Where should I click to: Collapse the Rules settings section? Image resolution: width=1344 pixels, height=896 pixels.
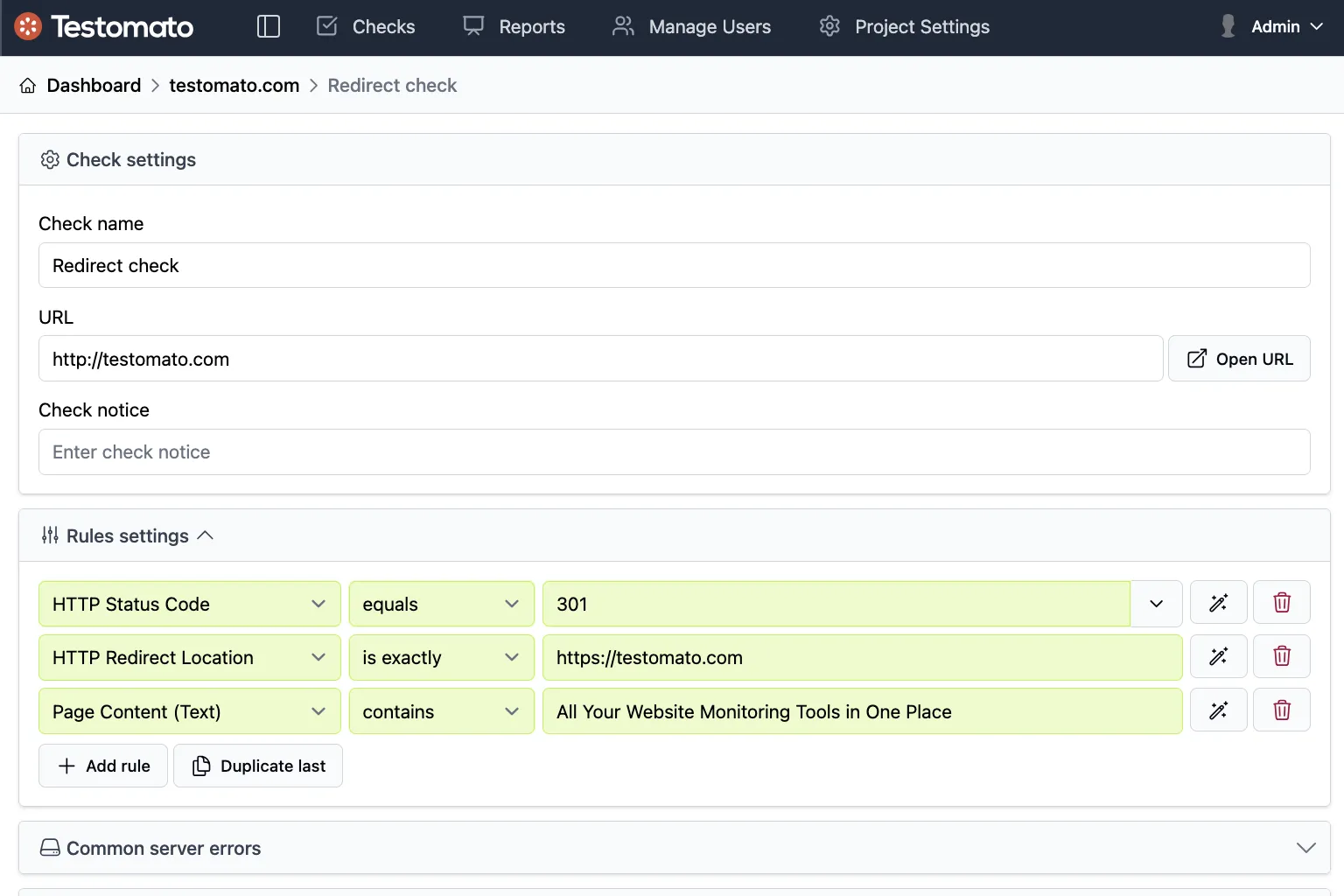pos(206,535)
